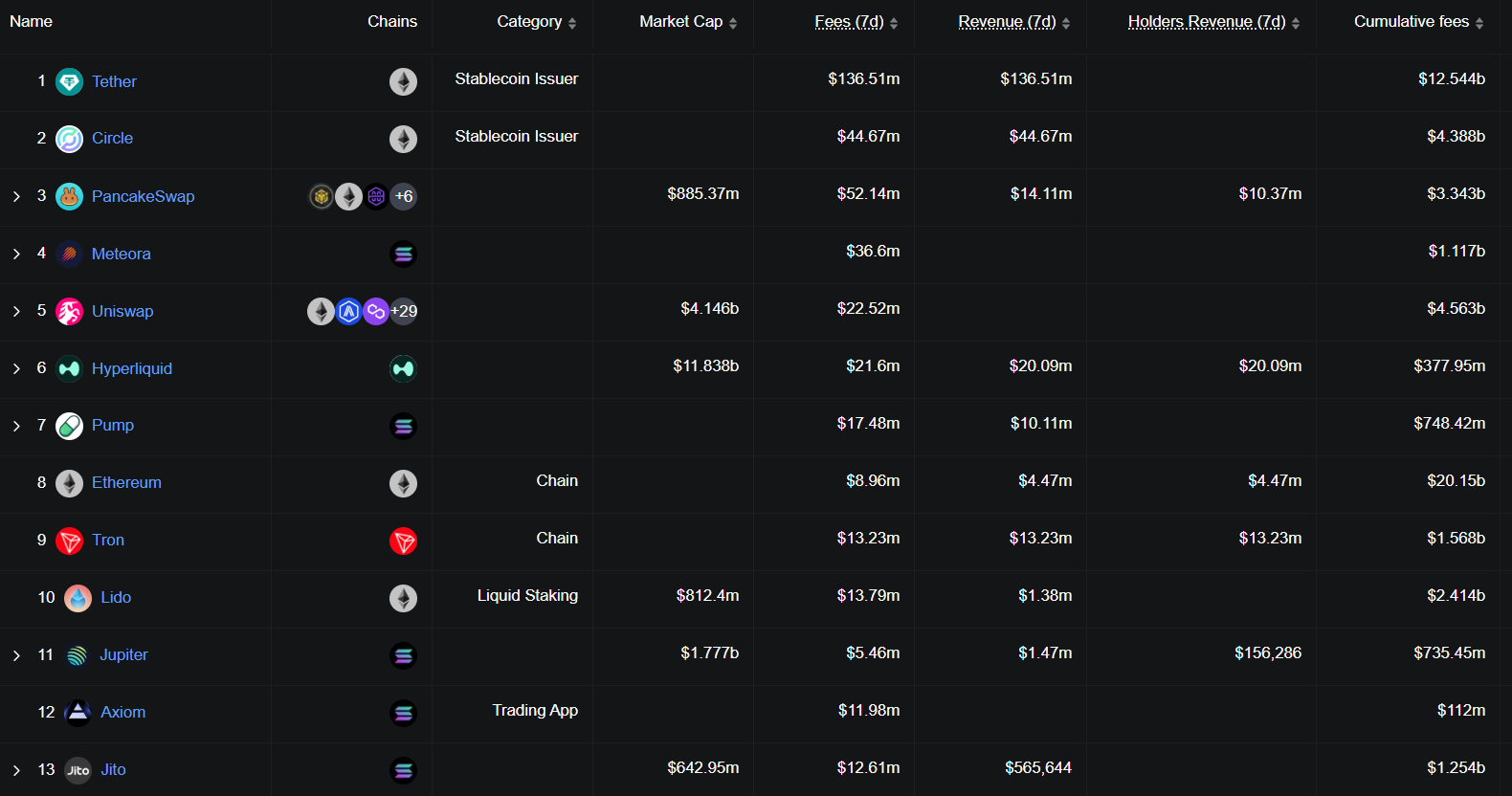Click the PancakeSwap bunny logo icon
The width and height of the screenshot is (1512, 796).
click(x=69, y=197)
